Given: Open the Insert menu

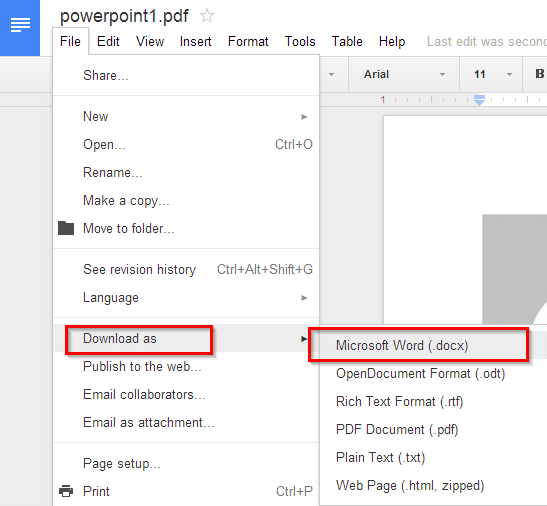Looking at the screenshot, I should point(195,42).
